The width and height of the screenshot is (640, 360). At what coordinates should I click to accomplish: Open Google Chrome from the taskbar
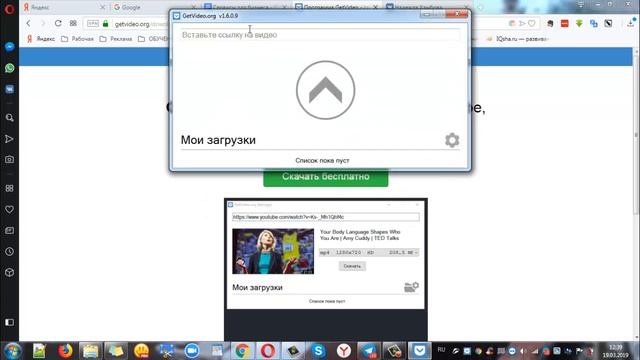[x=242, y=351]
